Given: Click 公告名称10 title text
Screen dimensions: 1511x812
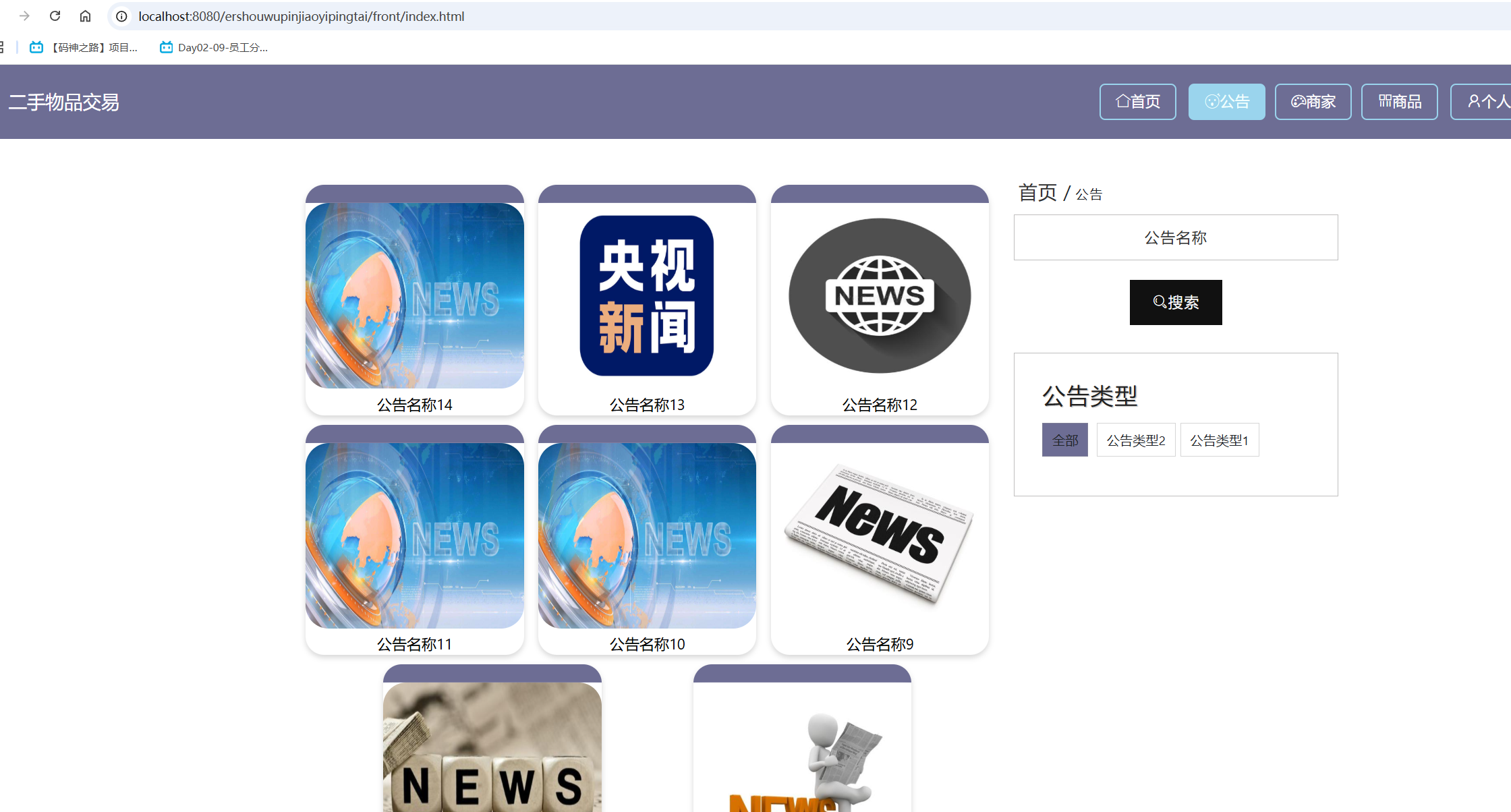Looking at the screenshot, I should (x=647, y=644).
